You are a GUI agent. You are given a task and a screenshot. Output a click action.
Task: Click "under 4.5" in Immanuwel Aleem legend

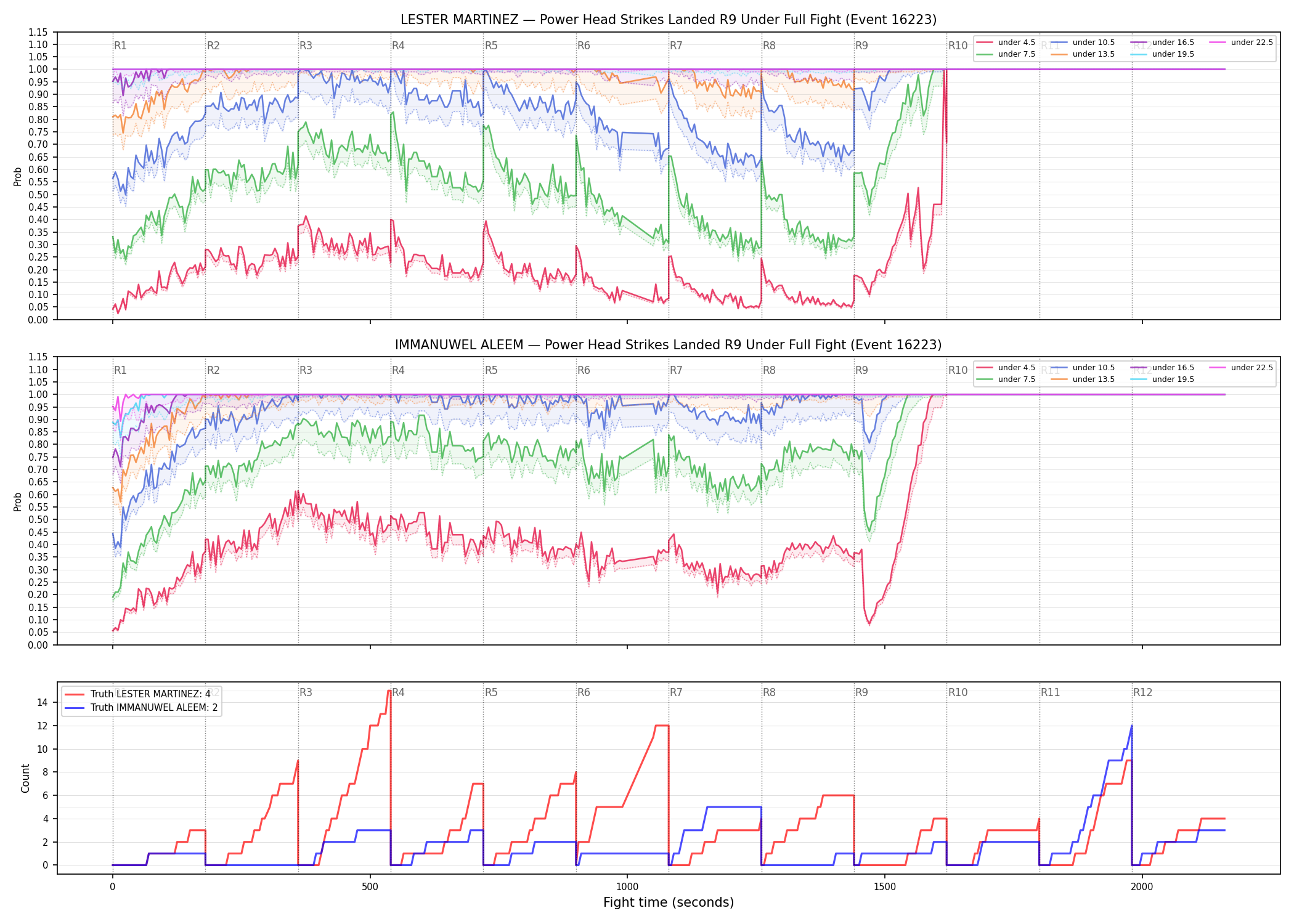point(1006,368)
